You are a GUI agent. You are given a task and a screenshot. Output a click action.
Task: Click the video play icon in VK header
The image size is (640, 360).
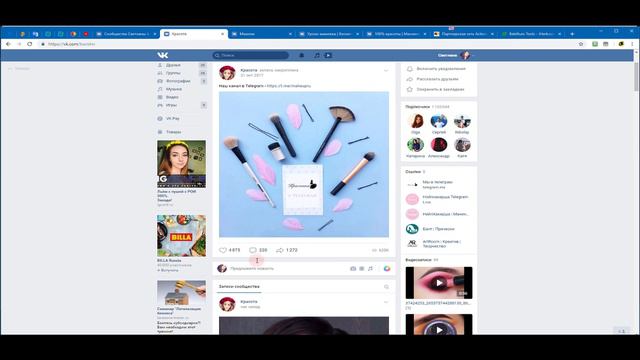pos(328,55)
